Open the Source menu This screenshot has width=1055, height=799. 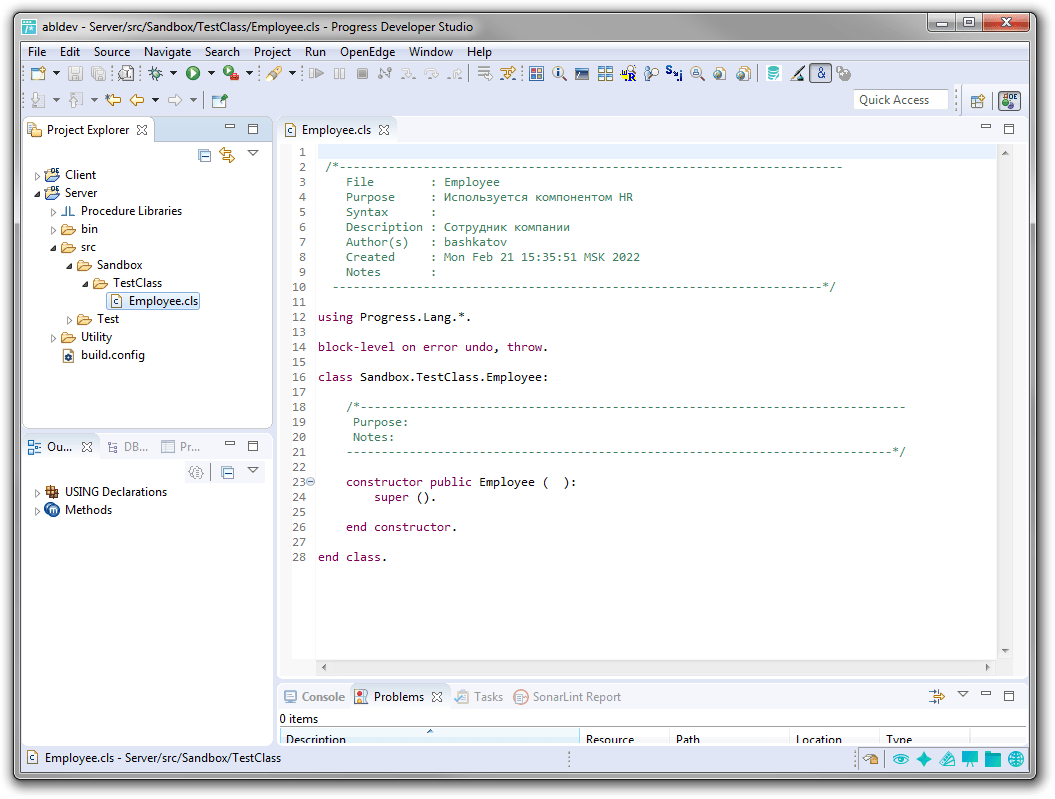(112, 52)
